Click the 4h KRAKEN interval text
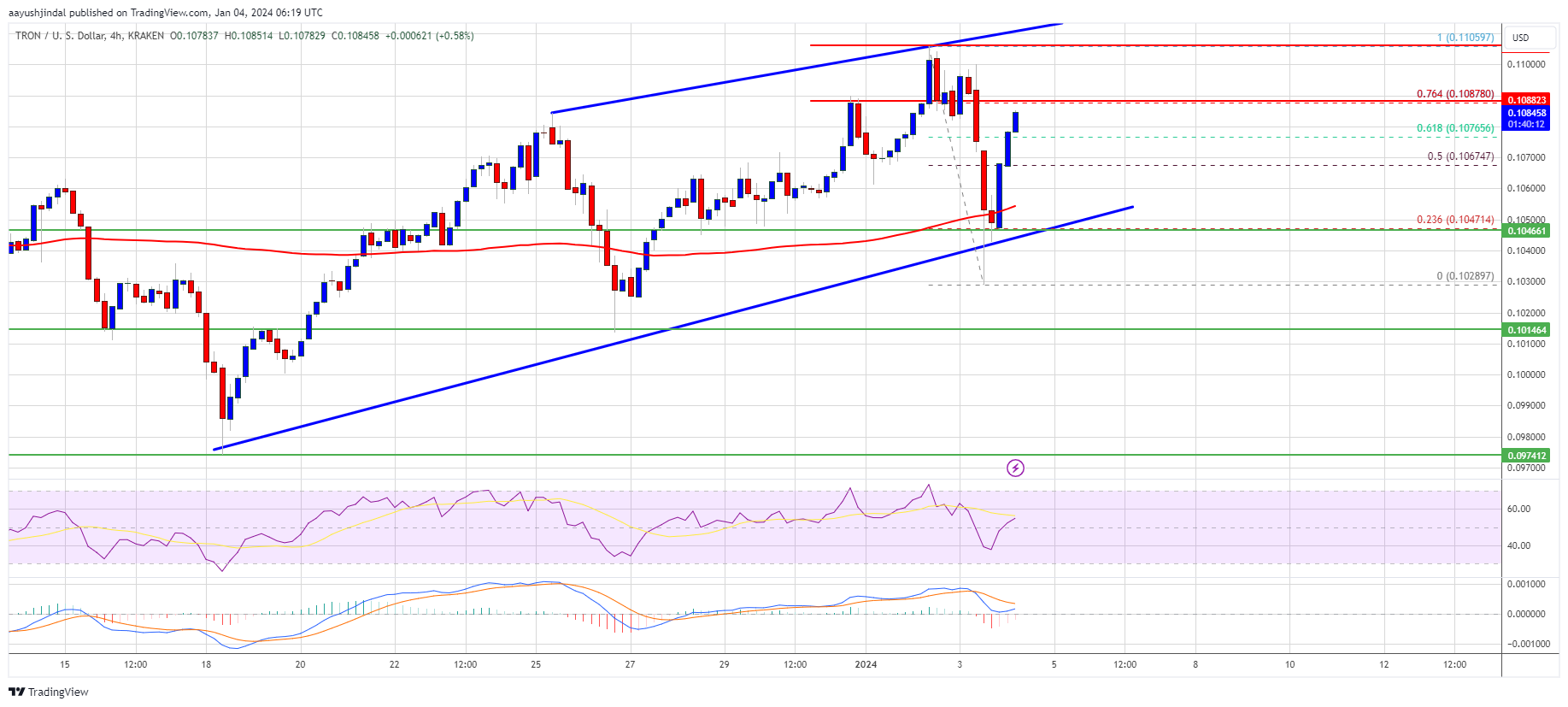 (137, 36)
